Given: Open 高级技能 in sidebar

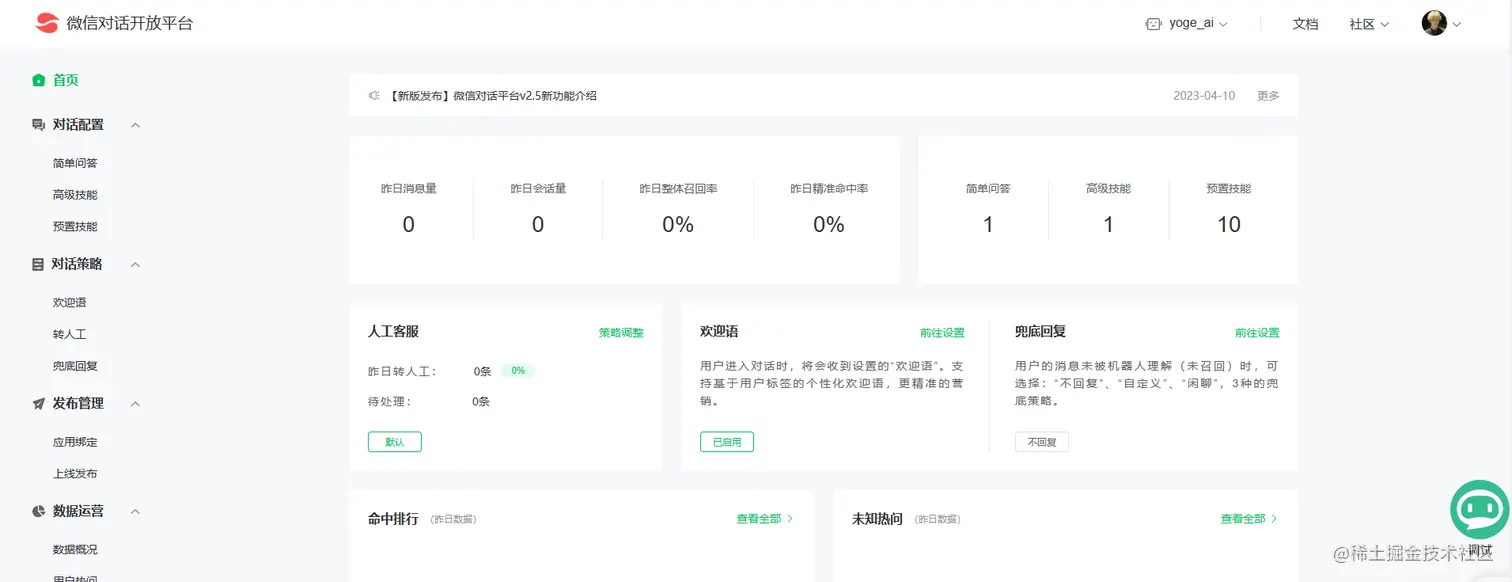Looking at the screenshot, I should click(x=75, y=195).
